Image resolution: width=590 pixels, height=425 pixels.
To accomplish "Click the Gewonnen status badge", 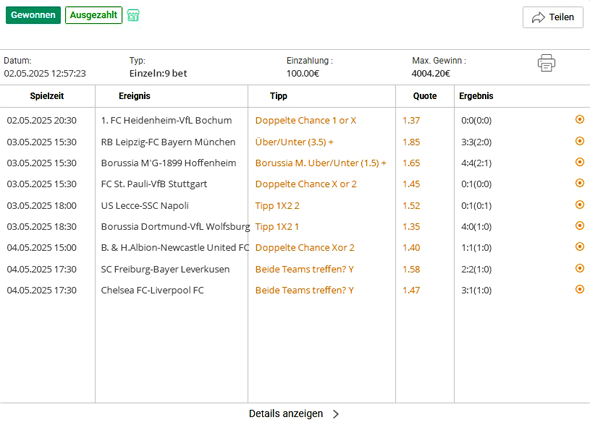I will pyautogui.click(x=33, y=15).
